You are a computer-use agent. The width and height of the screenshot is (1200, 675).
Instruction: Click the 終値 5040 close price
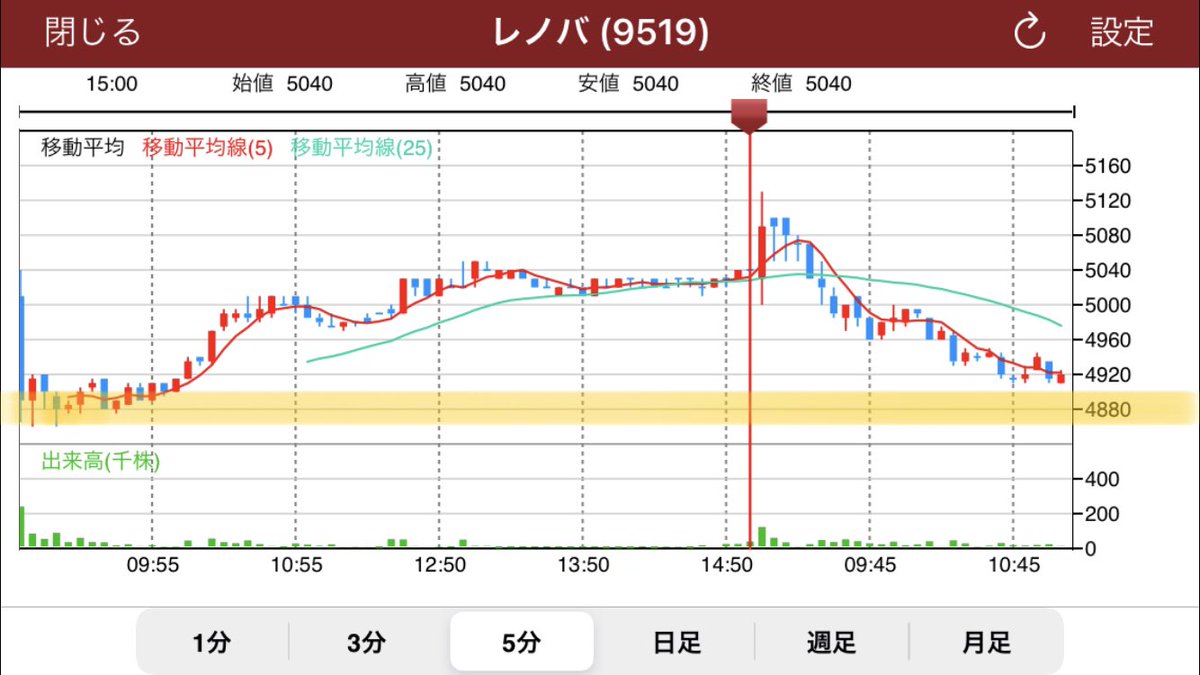pyautogui.click(x=801, y=84)
